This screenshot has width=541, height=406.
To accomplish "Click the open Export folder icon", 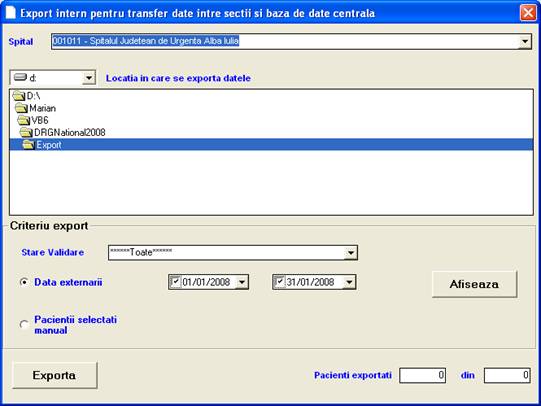I will tap(29, 145).
